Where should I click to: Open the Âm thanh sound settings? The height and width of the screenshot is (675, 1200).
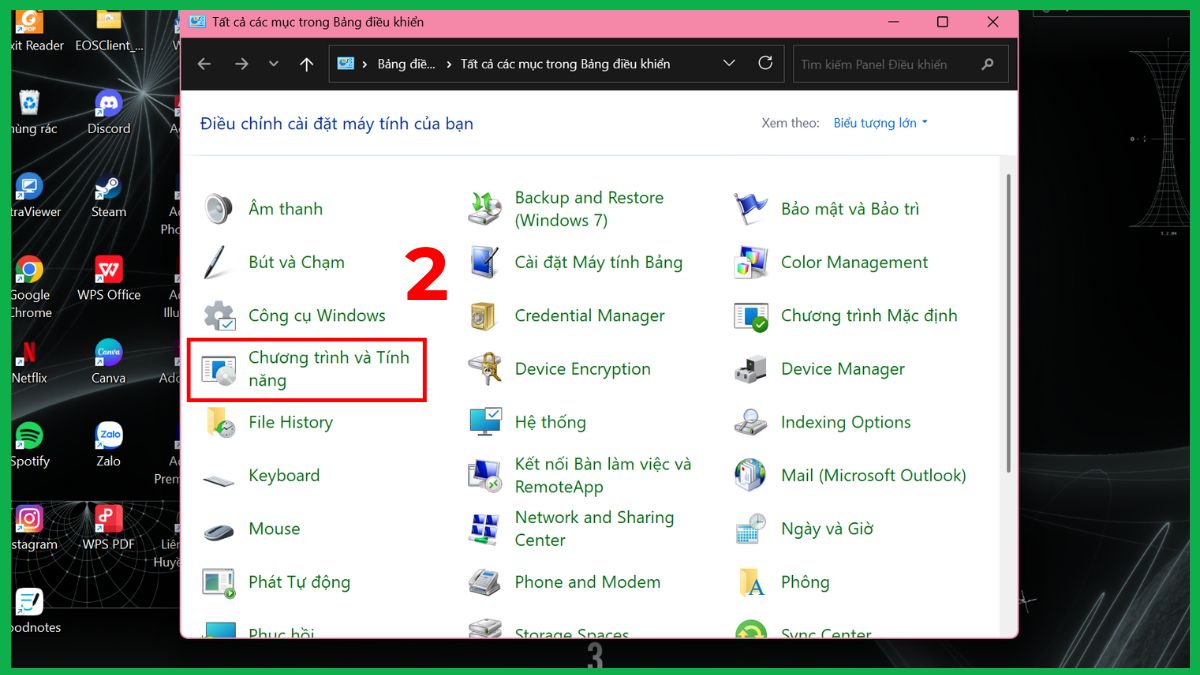(x=285, y=208)
